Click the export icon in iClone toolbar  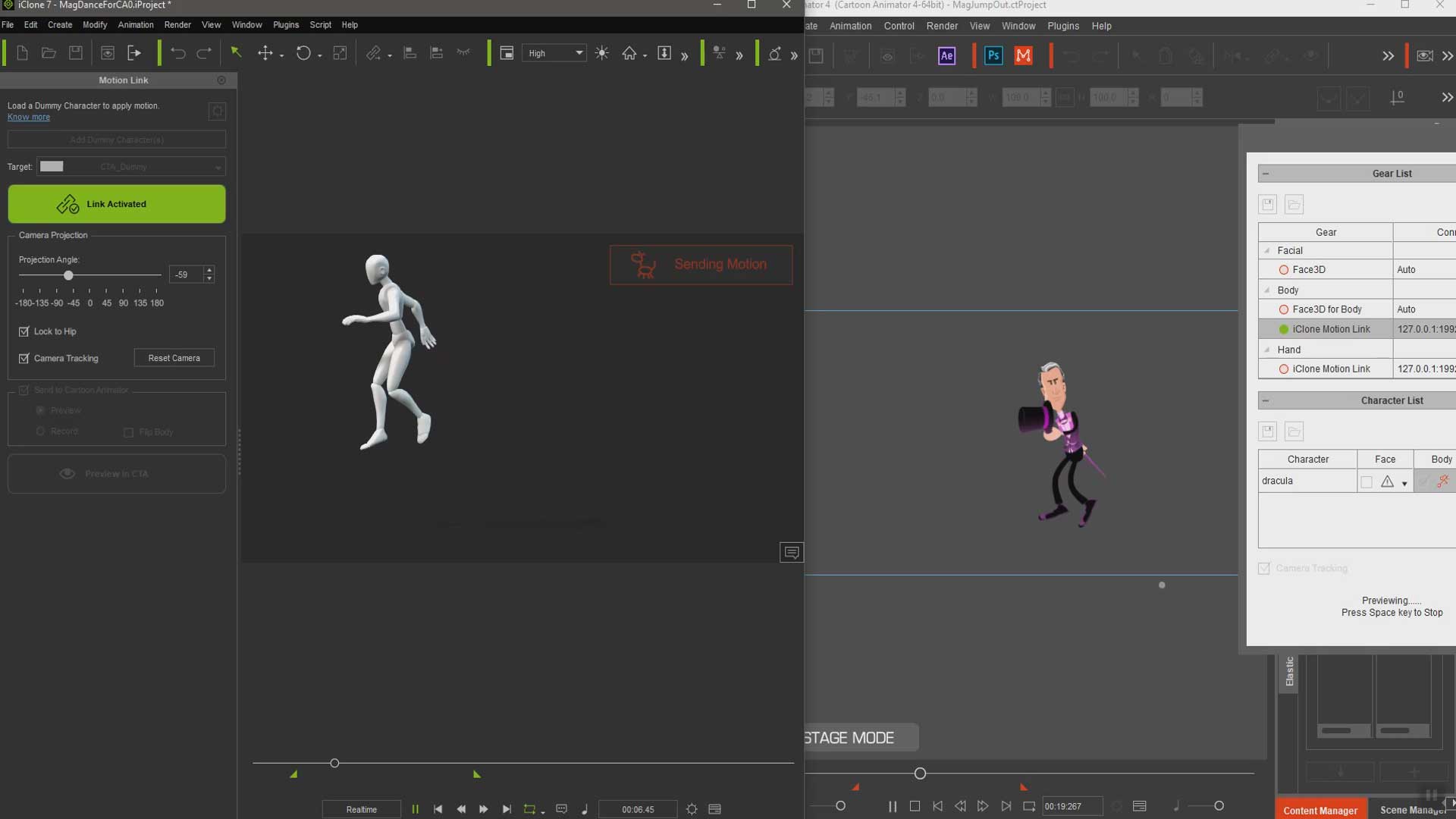click(134, 53)
